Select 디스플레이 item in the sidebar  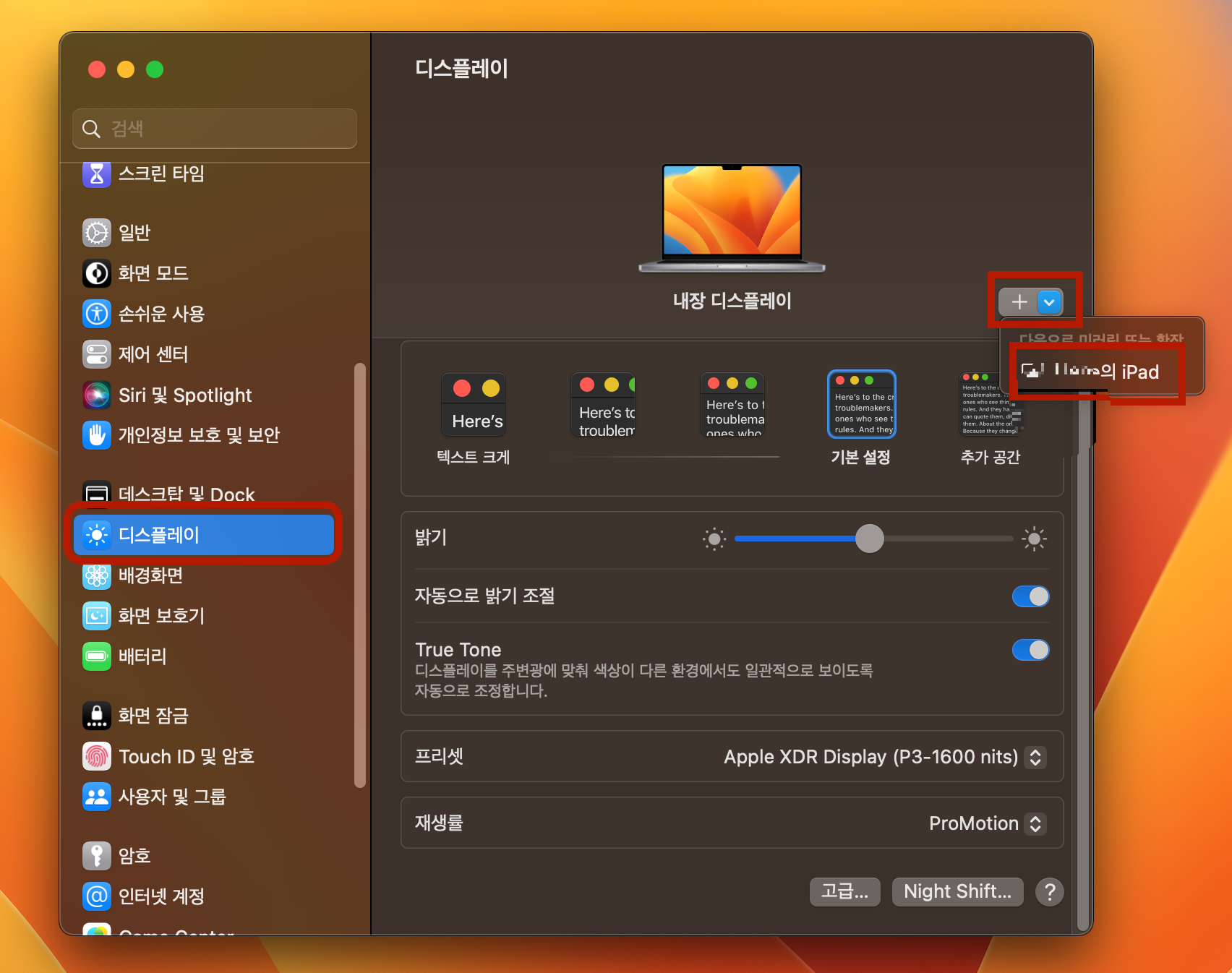(x=204, y=535)
